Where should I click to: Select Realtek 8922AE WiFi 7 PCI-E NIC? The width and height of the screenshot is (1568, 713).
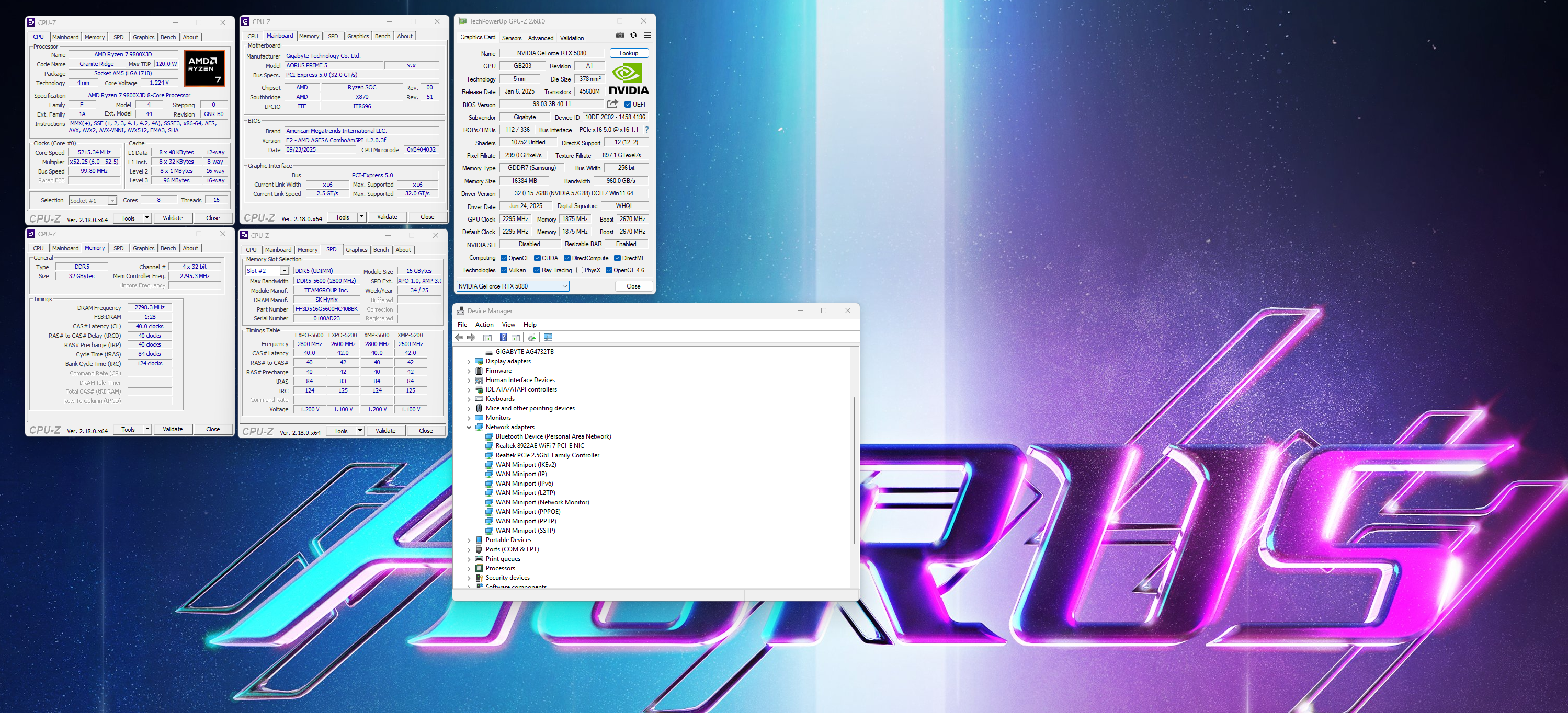point(539,446)
